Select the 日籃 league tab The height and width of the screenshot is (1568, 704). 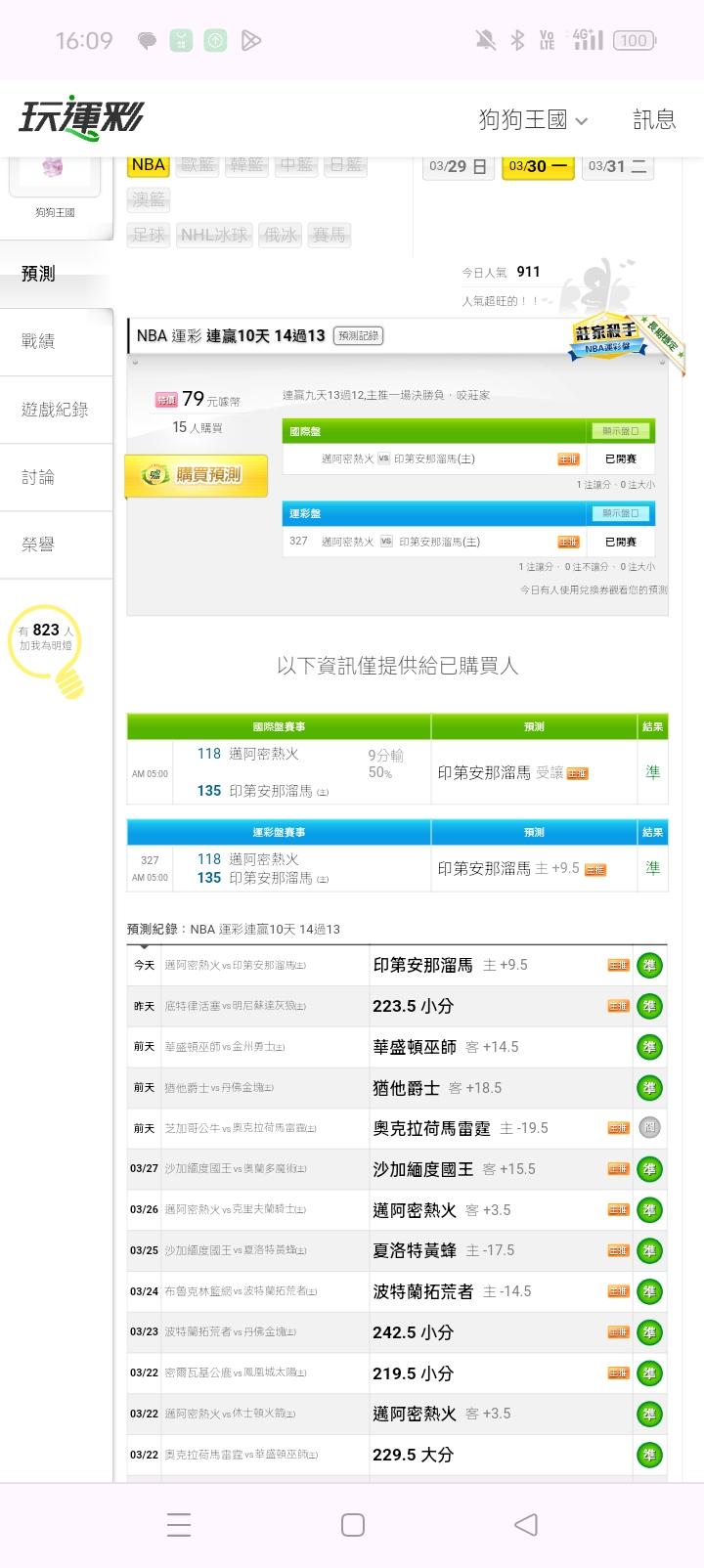345,165
